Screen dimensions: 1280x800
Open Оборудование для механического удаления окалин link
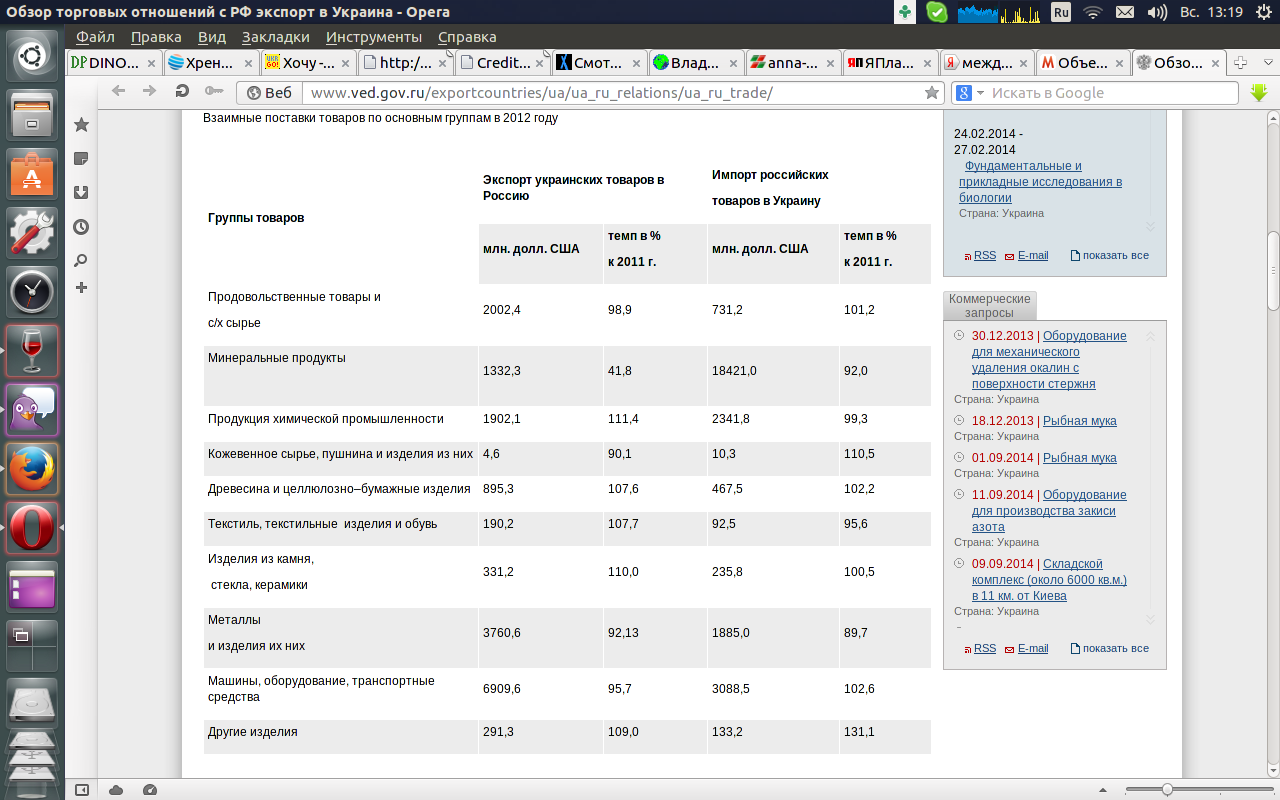click(1049, 360)
